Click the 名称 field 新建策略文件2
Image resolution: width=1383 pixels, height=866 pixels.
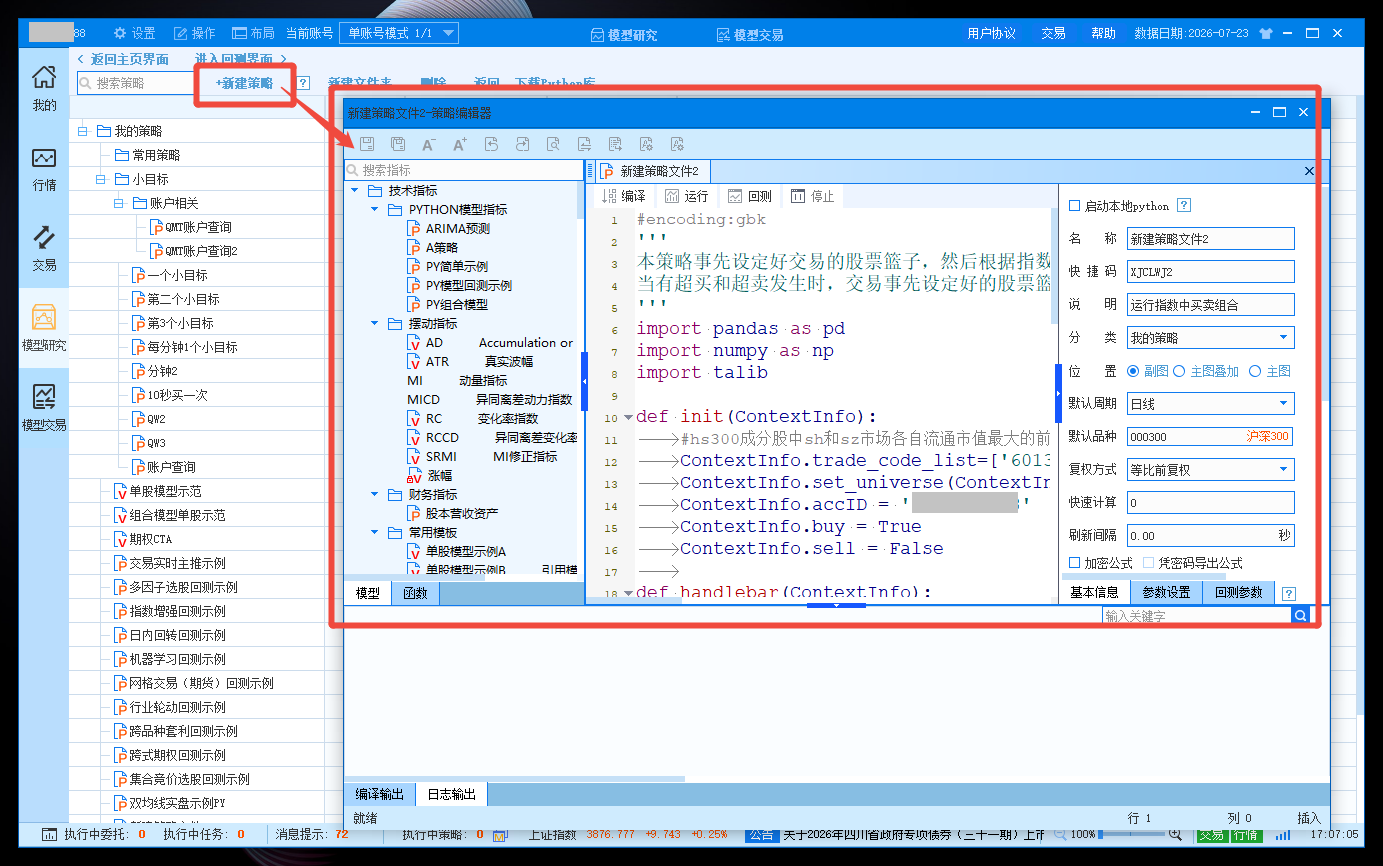click(x=1211, y=239)
